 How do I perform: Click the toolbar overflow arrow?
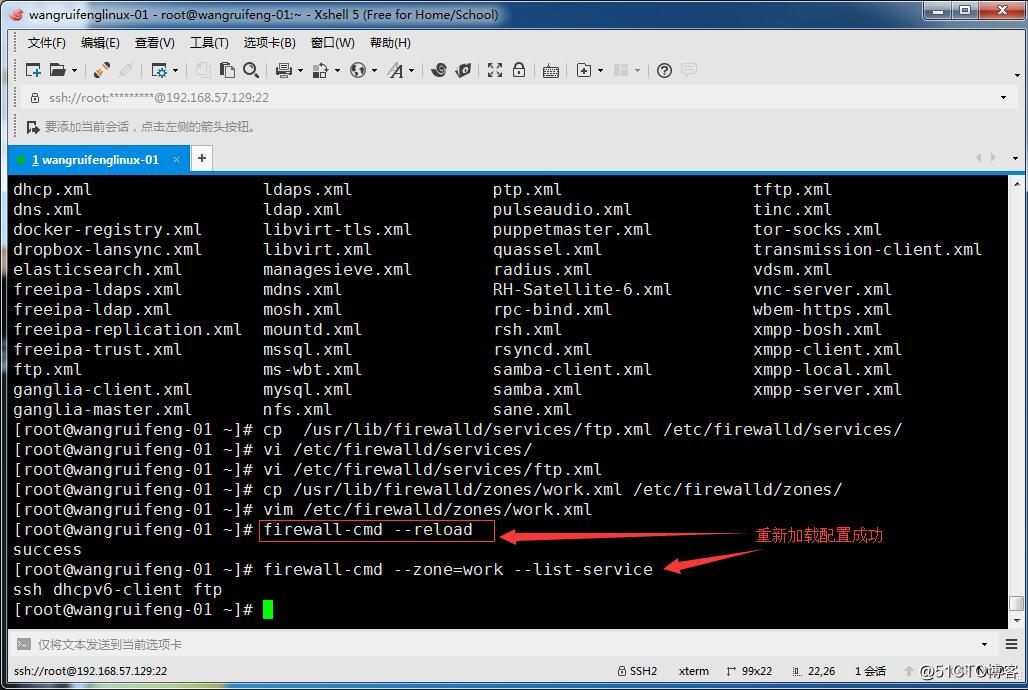(1017, 75)
